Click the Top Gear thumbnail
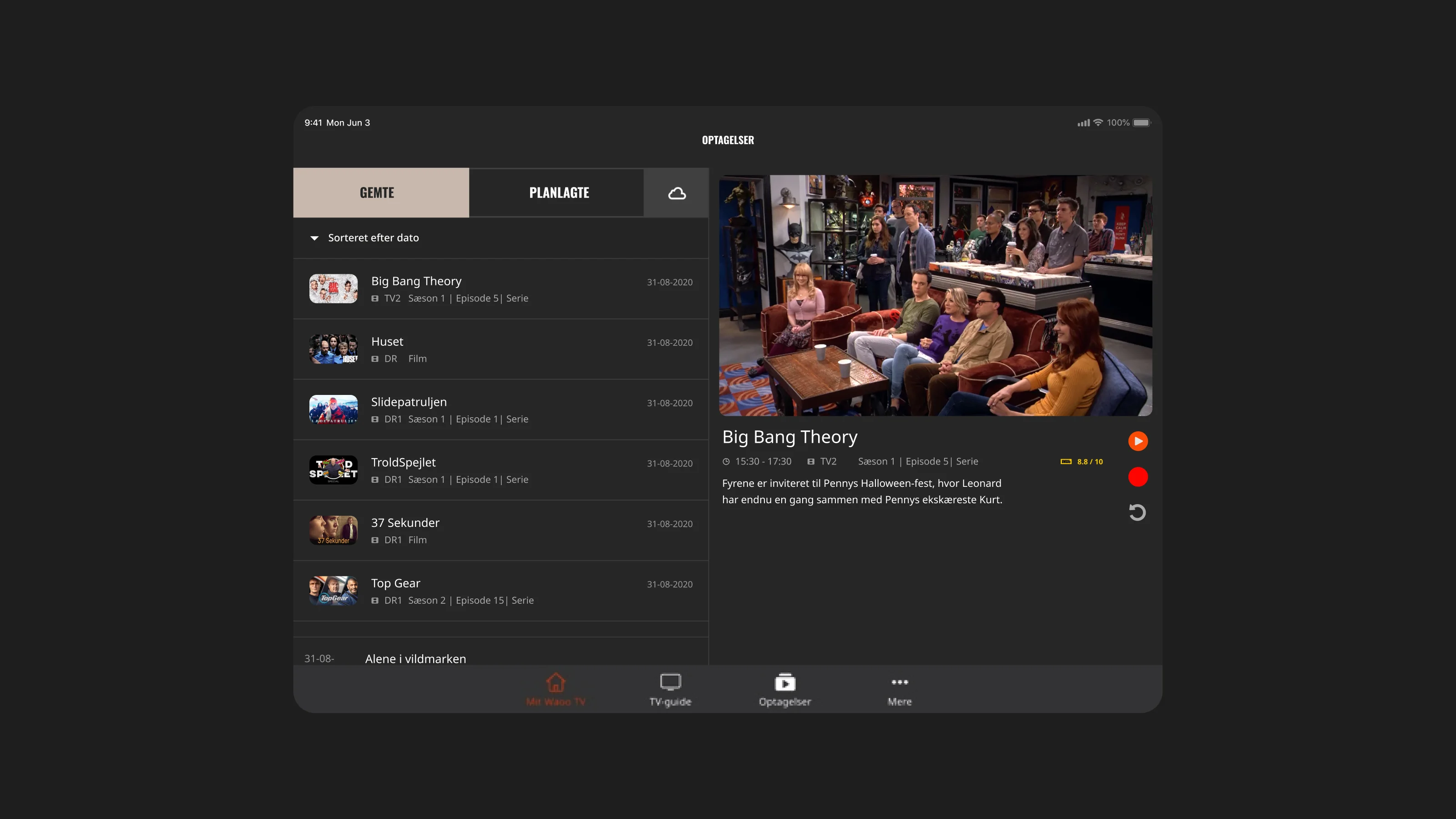Screen dimensions: 1456x819 click(334, 591)
